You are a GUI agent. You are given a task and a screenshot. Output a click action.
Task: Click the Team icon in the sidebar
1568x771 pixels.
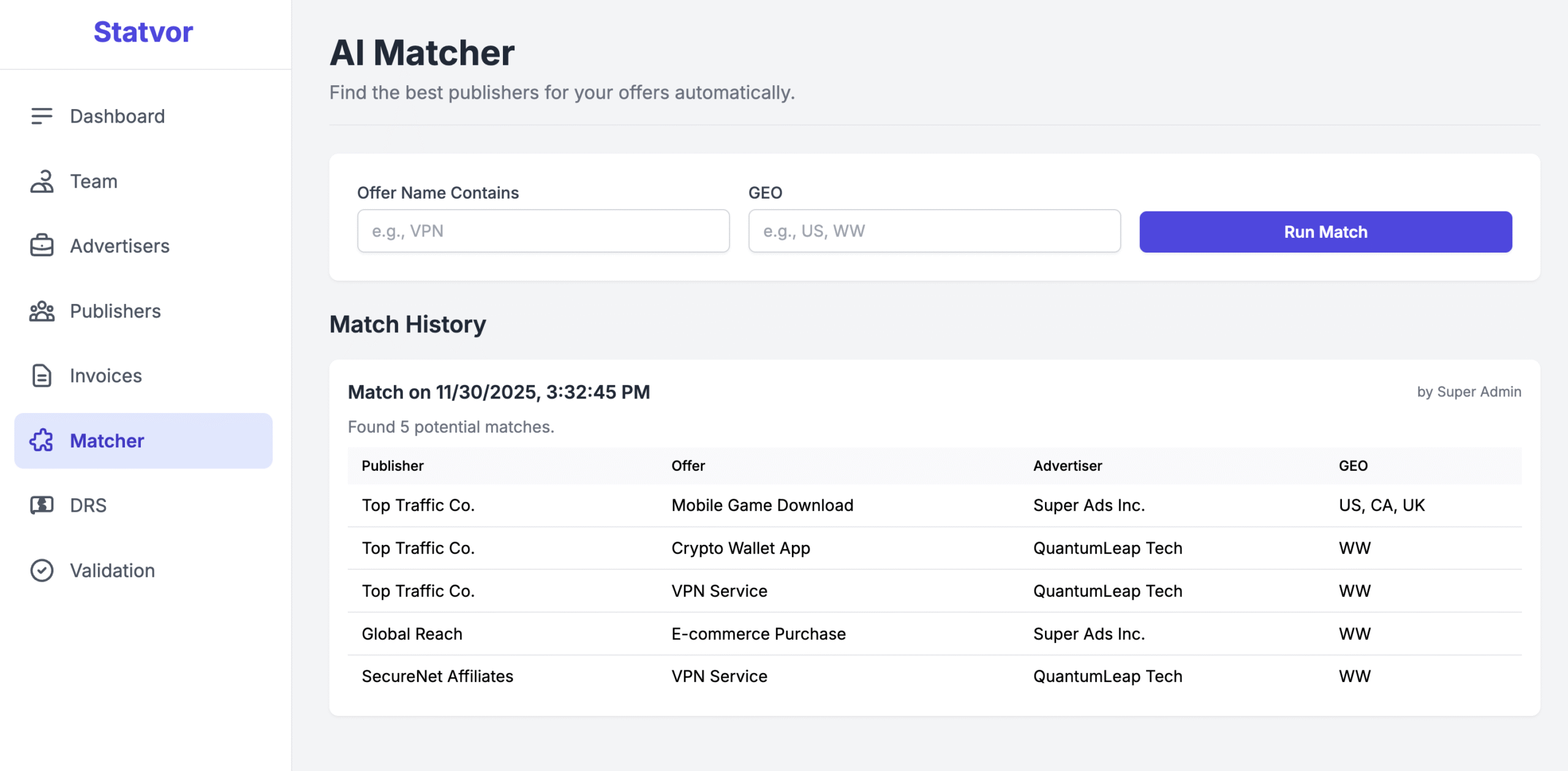click(x=41, y=181)
